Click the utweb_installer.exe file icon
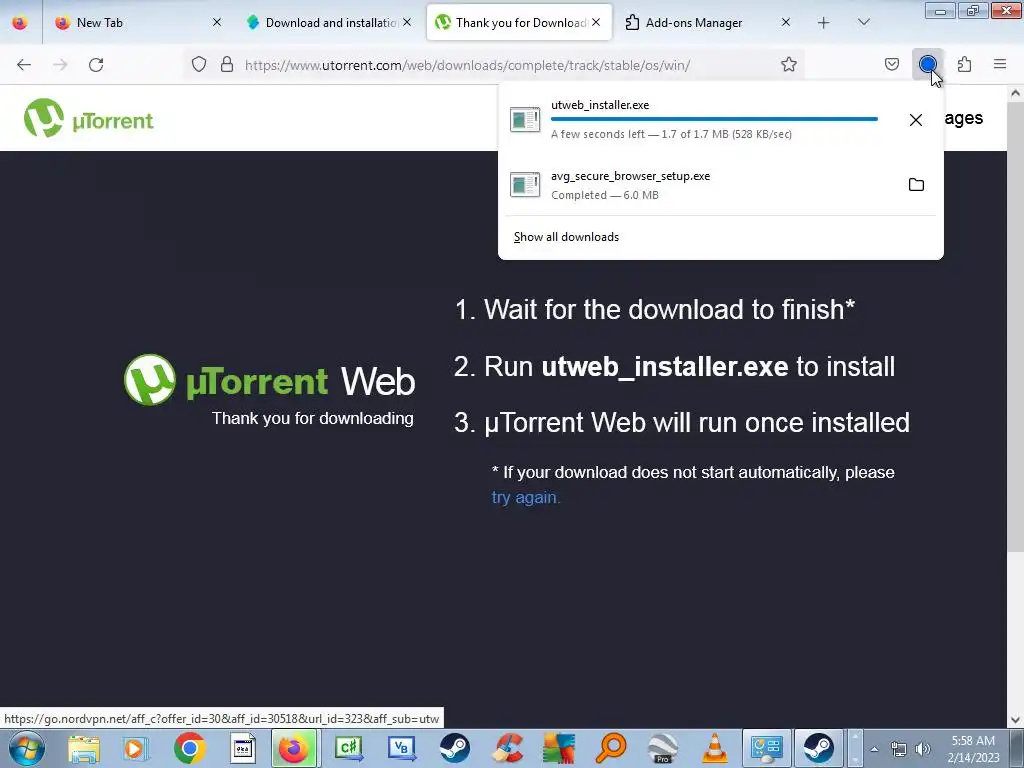 (525, 120)
